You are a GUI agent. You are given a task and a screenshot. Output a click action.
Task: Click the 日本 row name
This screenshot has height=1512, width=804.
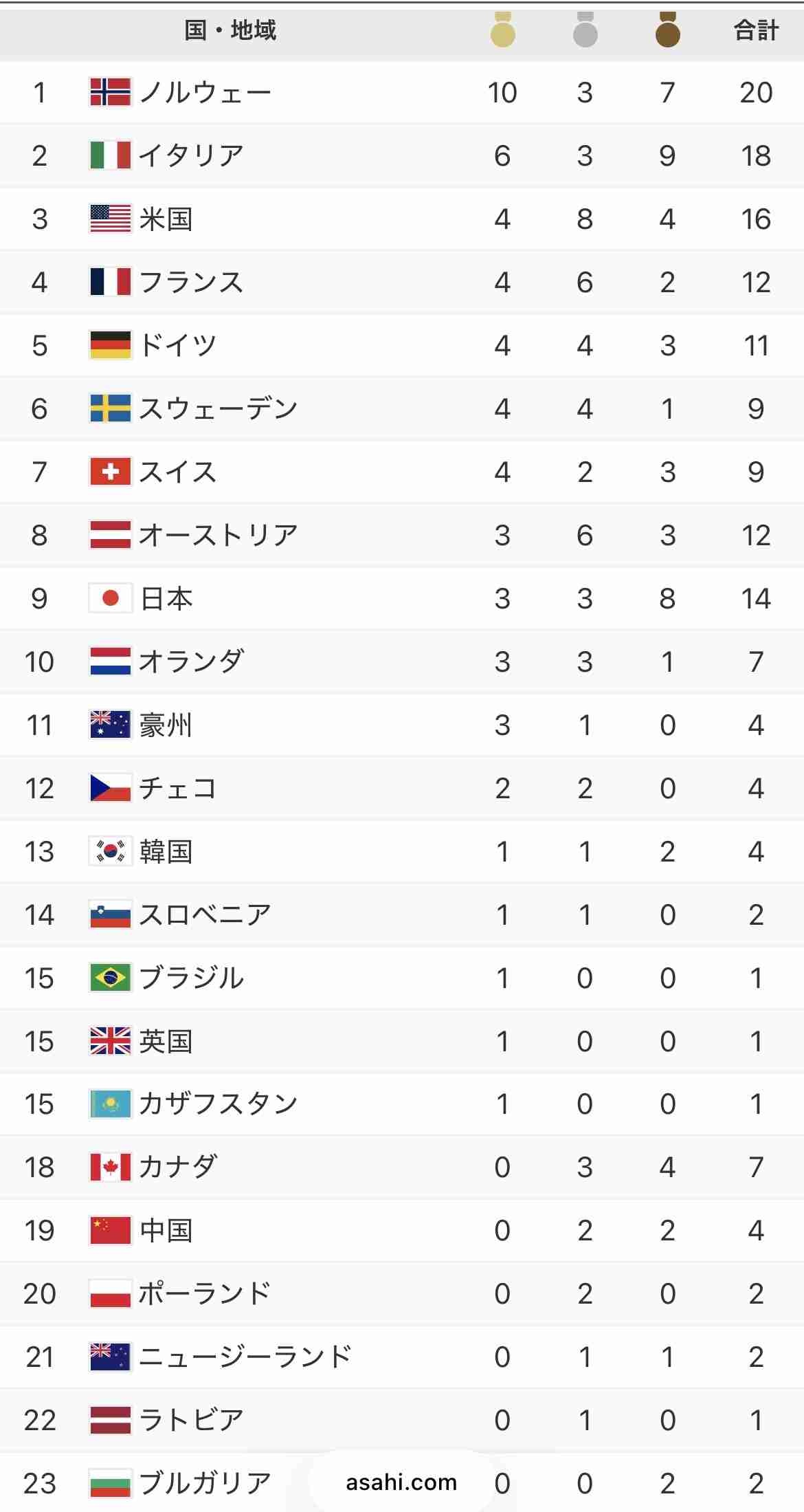click(166, 598)
